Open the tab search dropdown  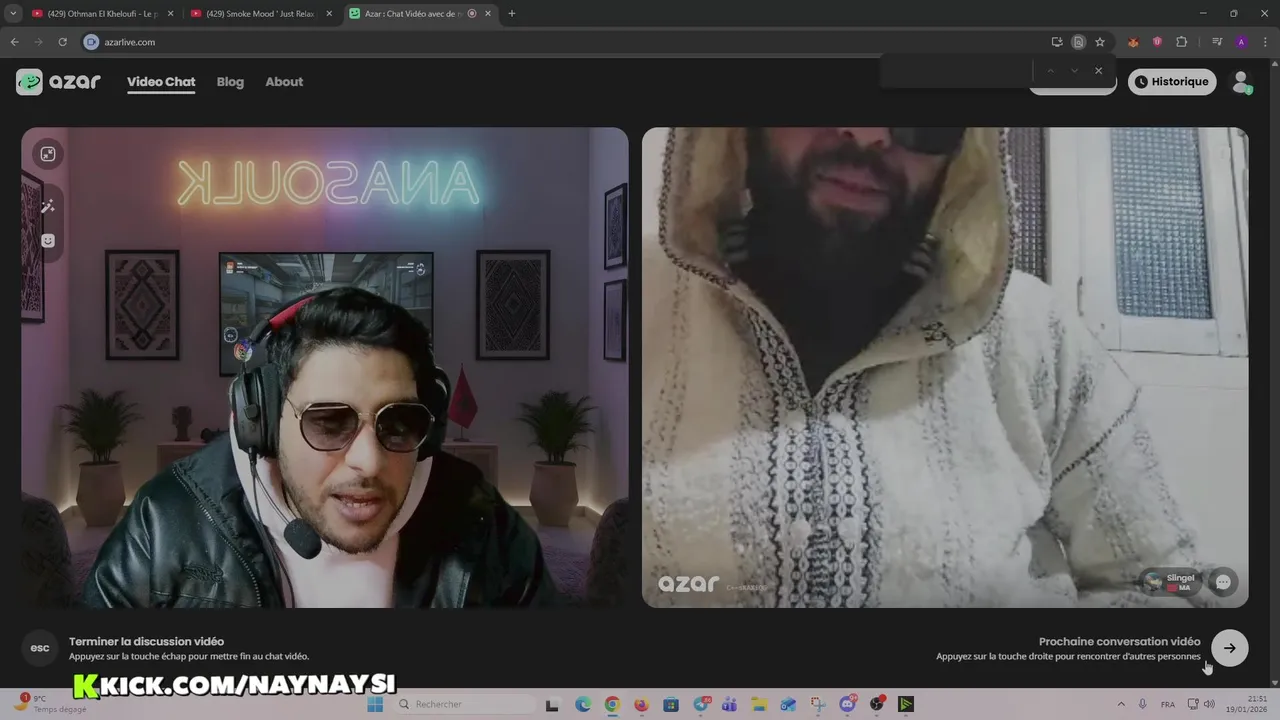click(13, 14)
